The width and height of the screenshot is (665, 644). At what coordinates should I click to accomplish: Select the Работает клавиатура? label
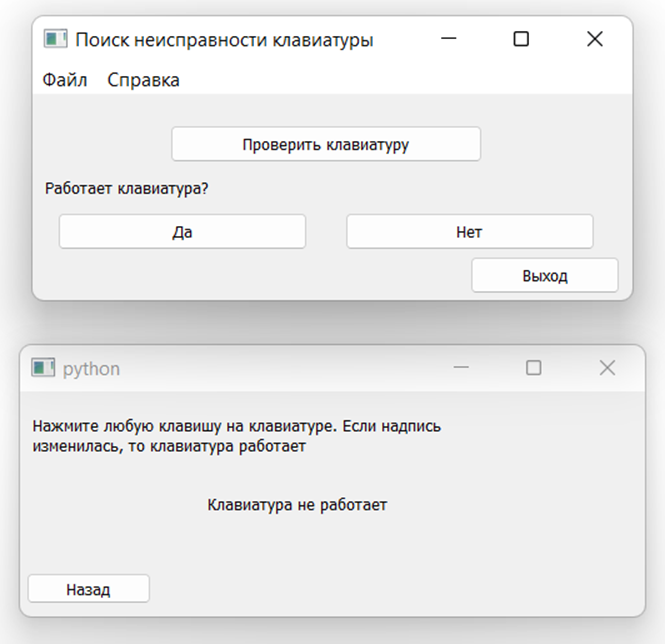(x=127, y=188)
